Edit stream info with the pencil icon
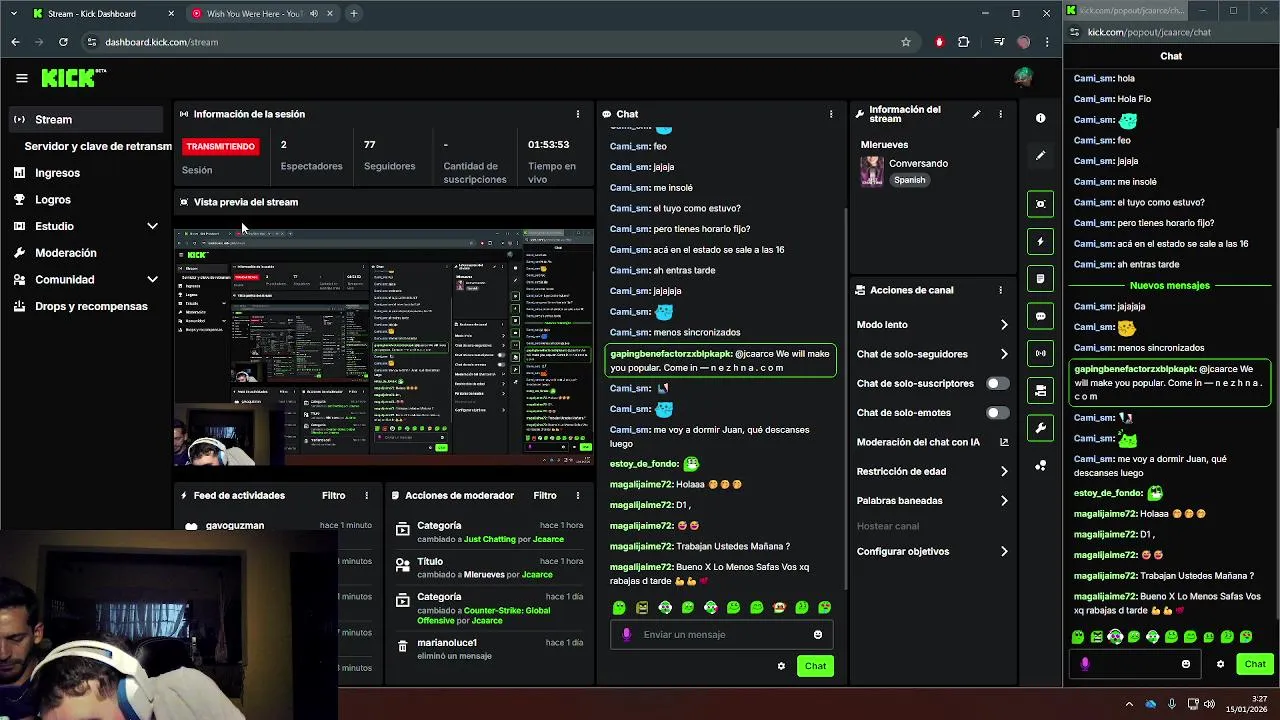1280x720 pixels. click(x=976, y=114)
